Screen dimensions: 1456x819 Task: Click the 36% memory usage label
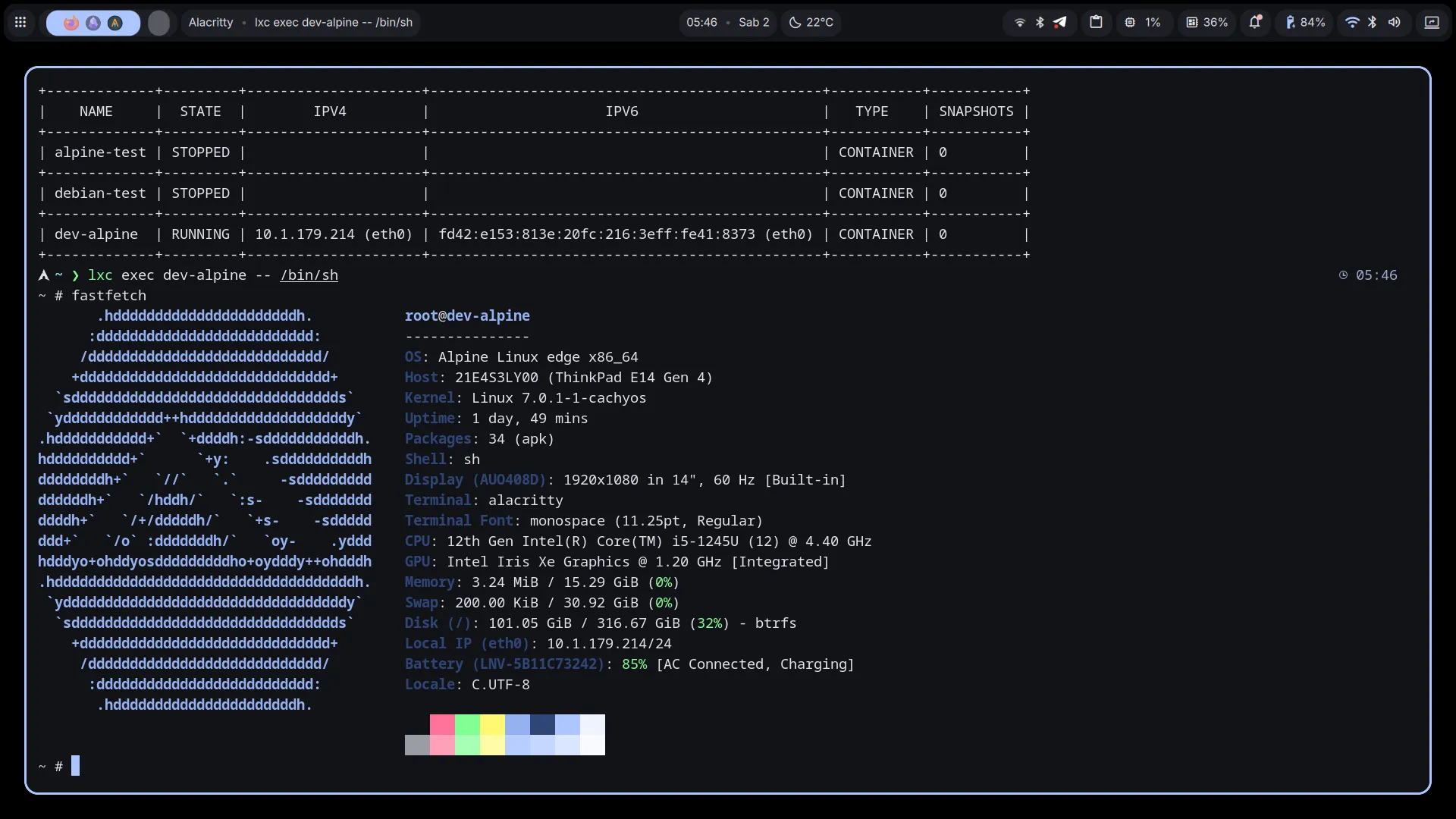point(1216,23)
